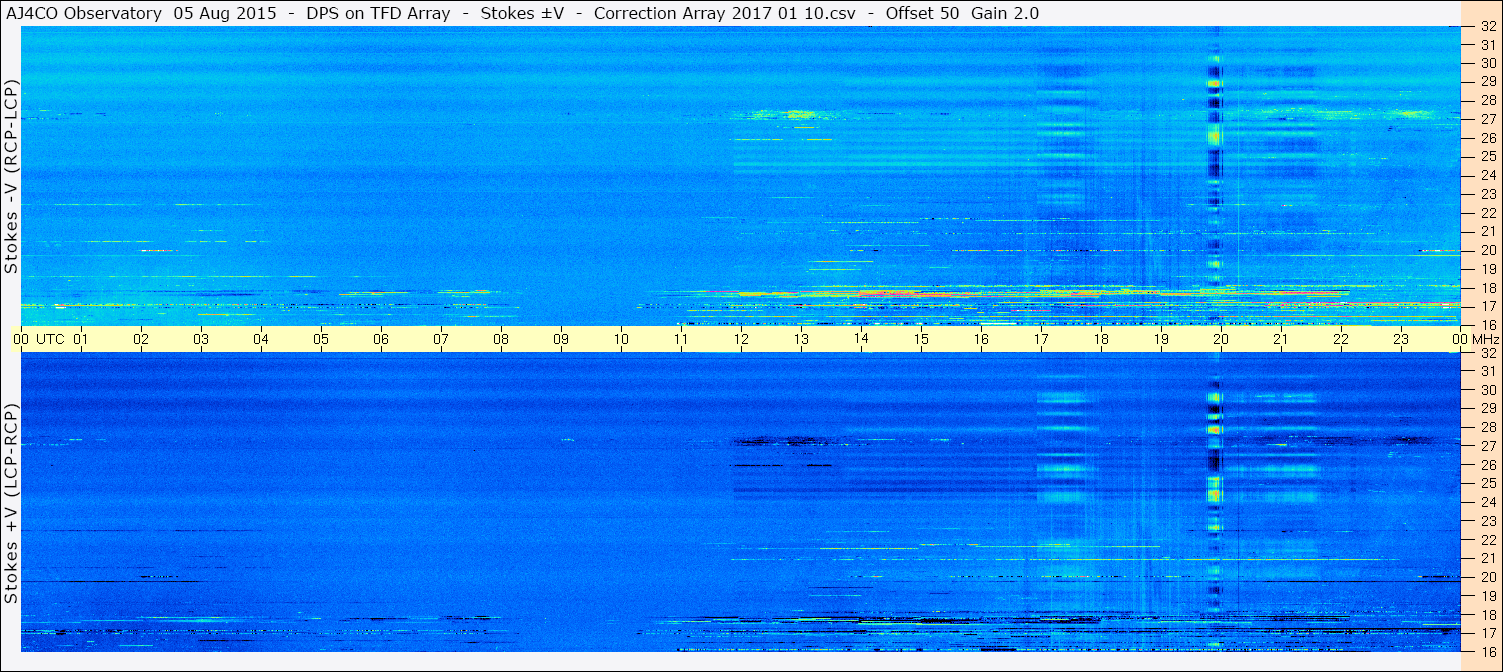Click the 32 MHz label on the Stokes +V scale
Viewport: 1503px width, 672px height.
click(x=1488, y=353)
